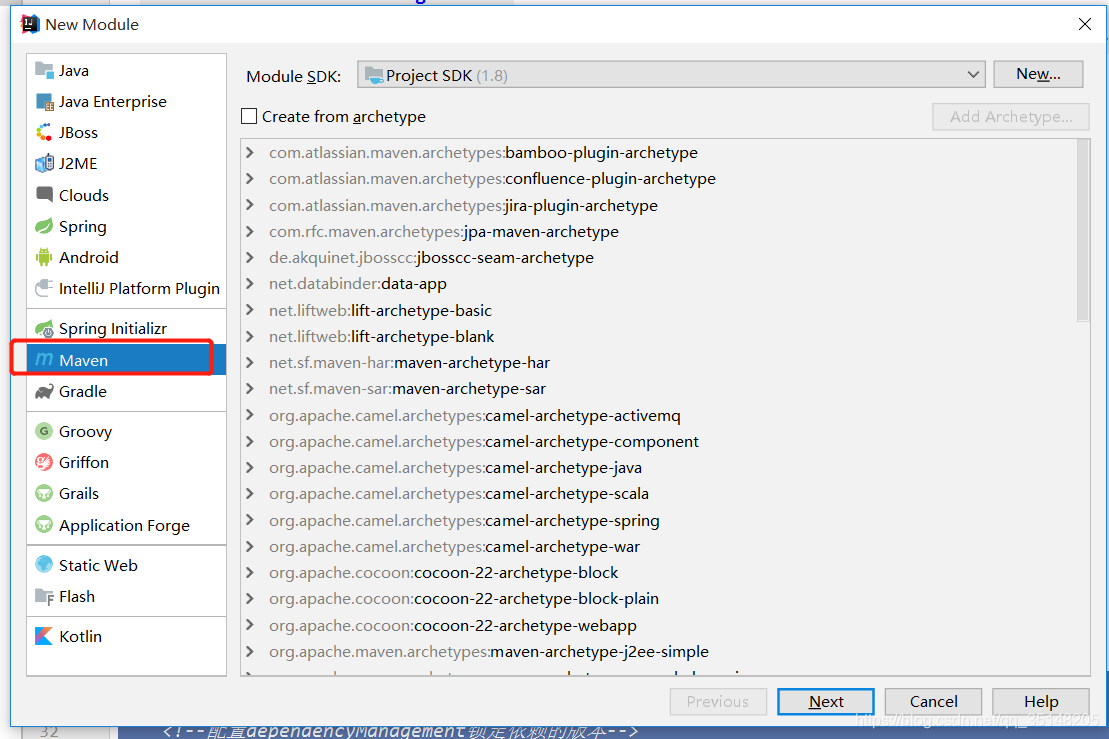The image size is (1109, 739).
Task: Select the Flash icon
Action: [x=44, y=597]
